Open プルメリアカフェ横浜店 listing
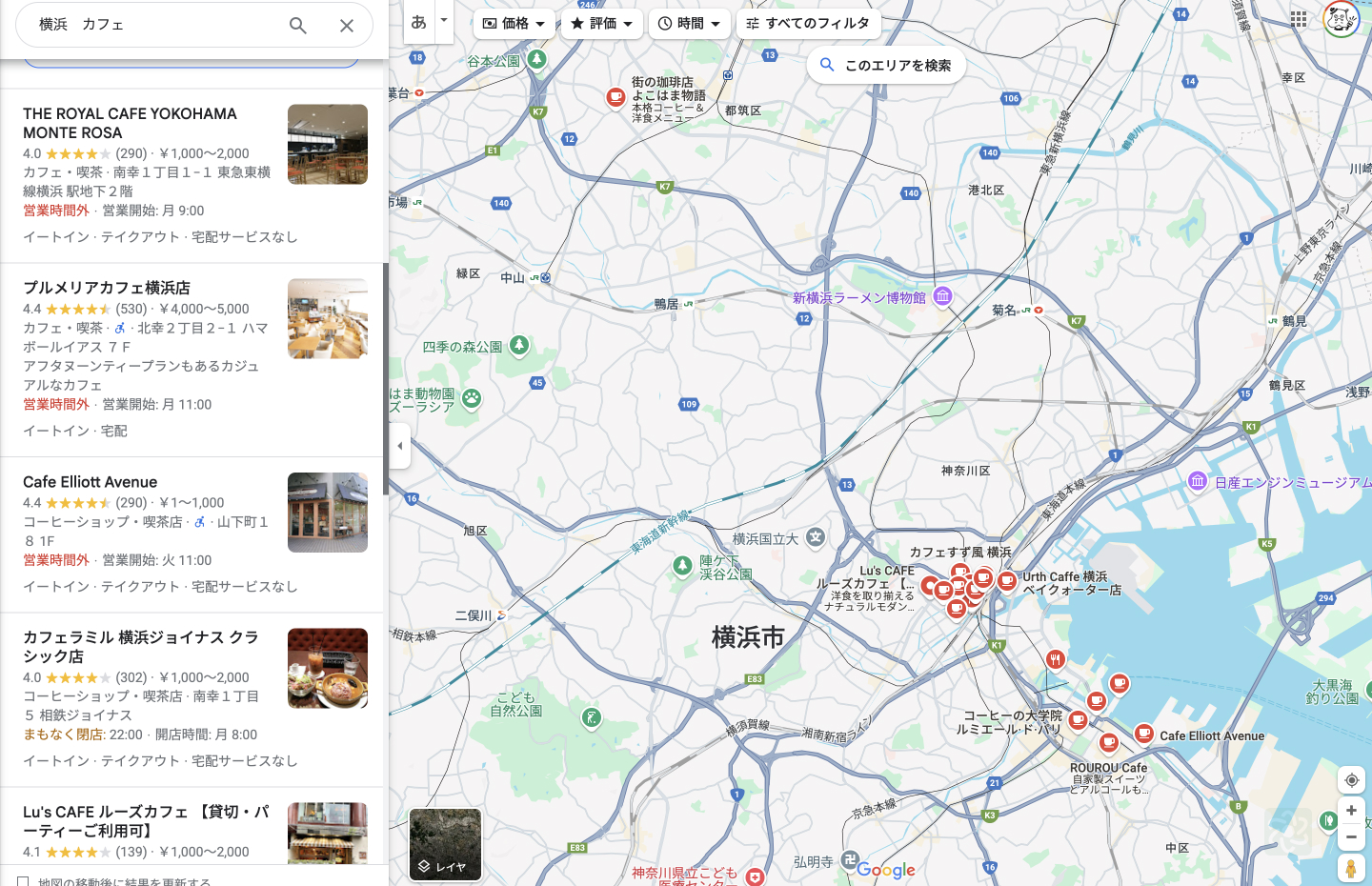This screenshot has height=886, width=1372. click(192, 360)
